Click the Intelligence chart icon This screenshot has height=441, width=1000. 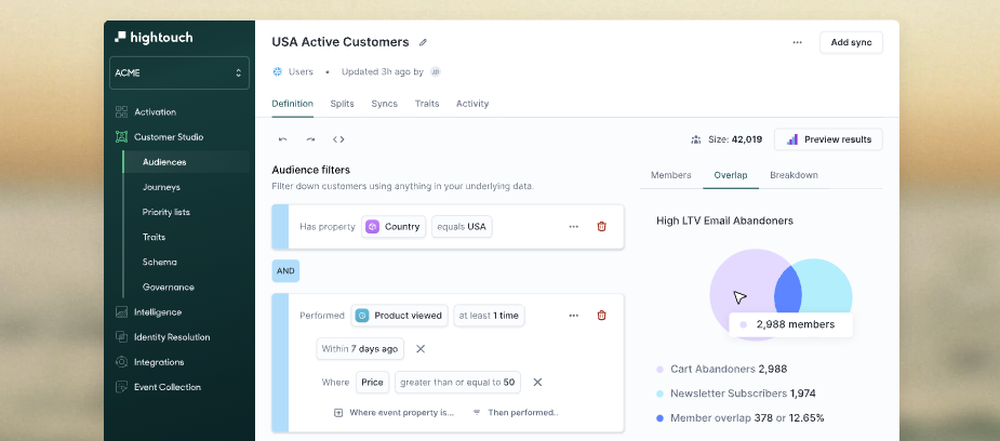[121, 312]
